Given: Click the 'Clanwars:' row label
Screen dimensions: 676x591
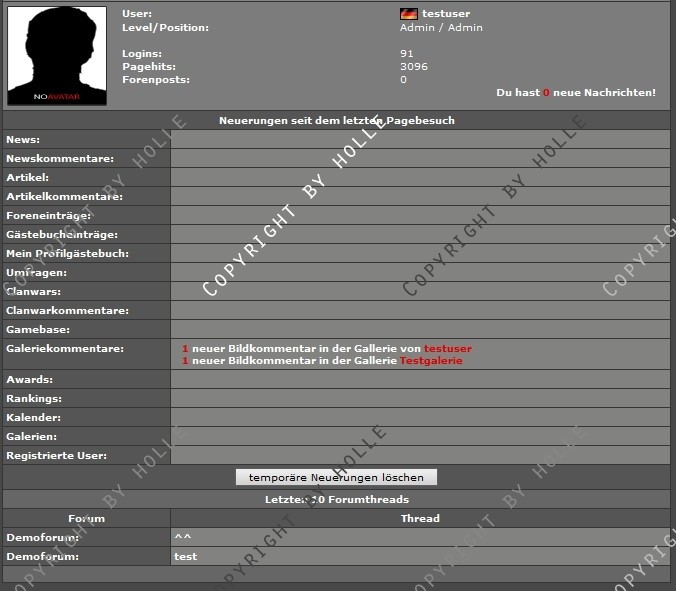Looking at the screenshot, I should pos(33,291).
